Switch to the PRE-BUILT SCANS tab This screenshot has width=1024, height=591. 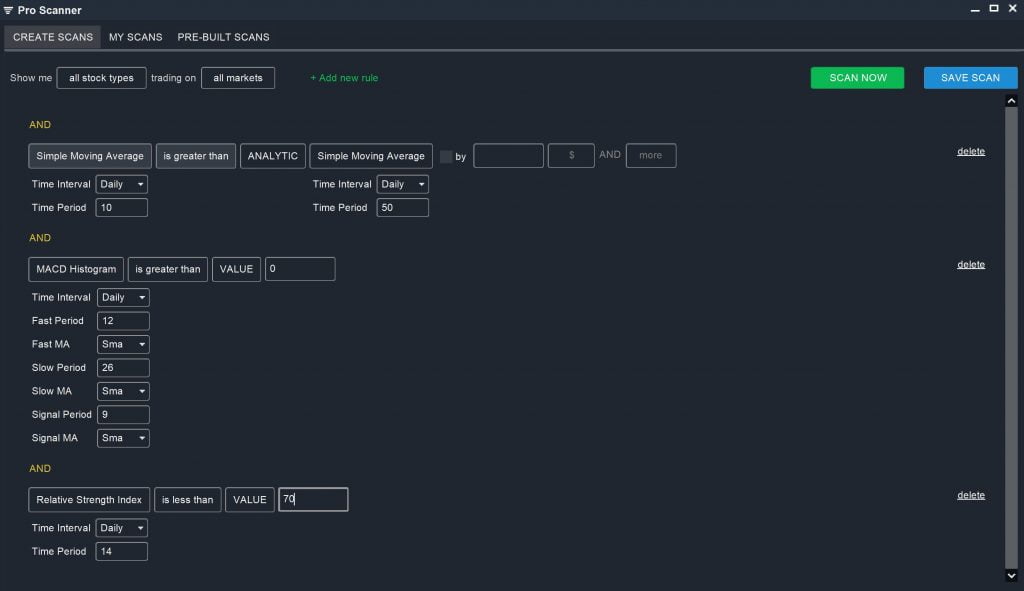coord(222,37)
